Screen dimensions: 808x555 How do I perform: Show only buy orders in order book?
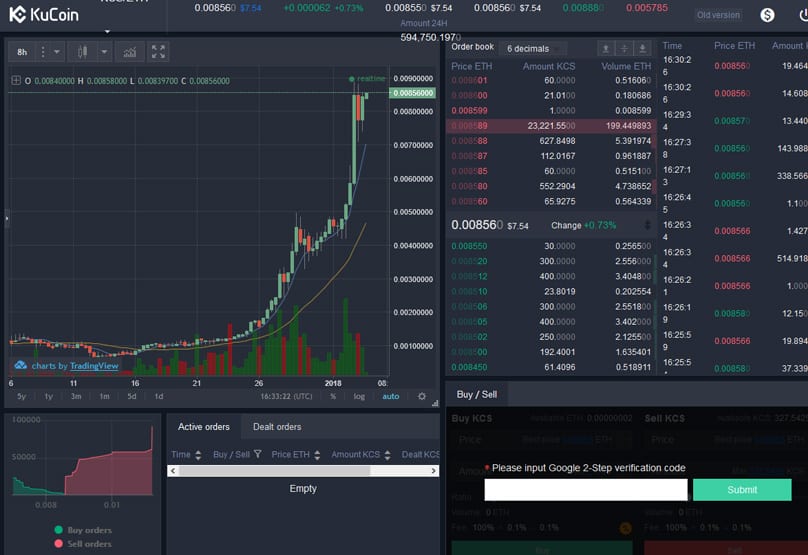tap(642, 48)
